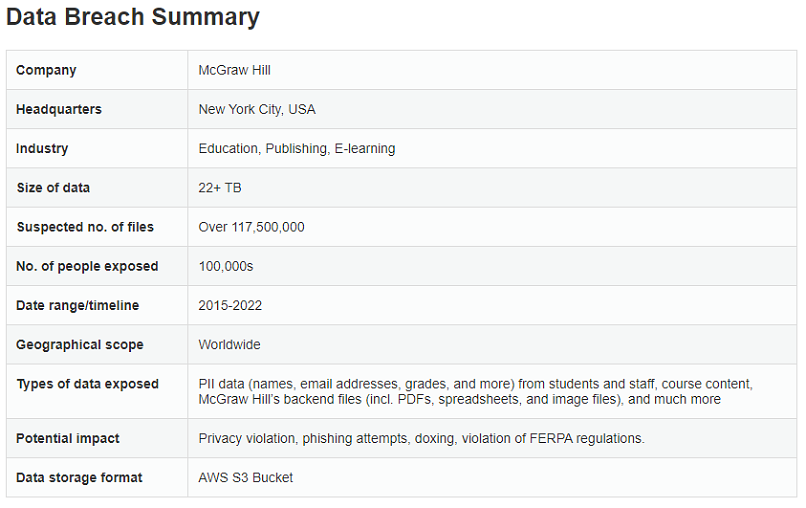This screenshot has height=508, width=806.
Task: Click the Data Breach Summary heading
Action: (x=133, y=17)
